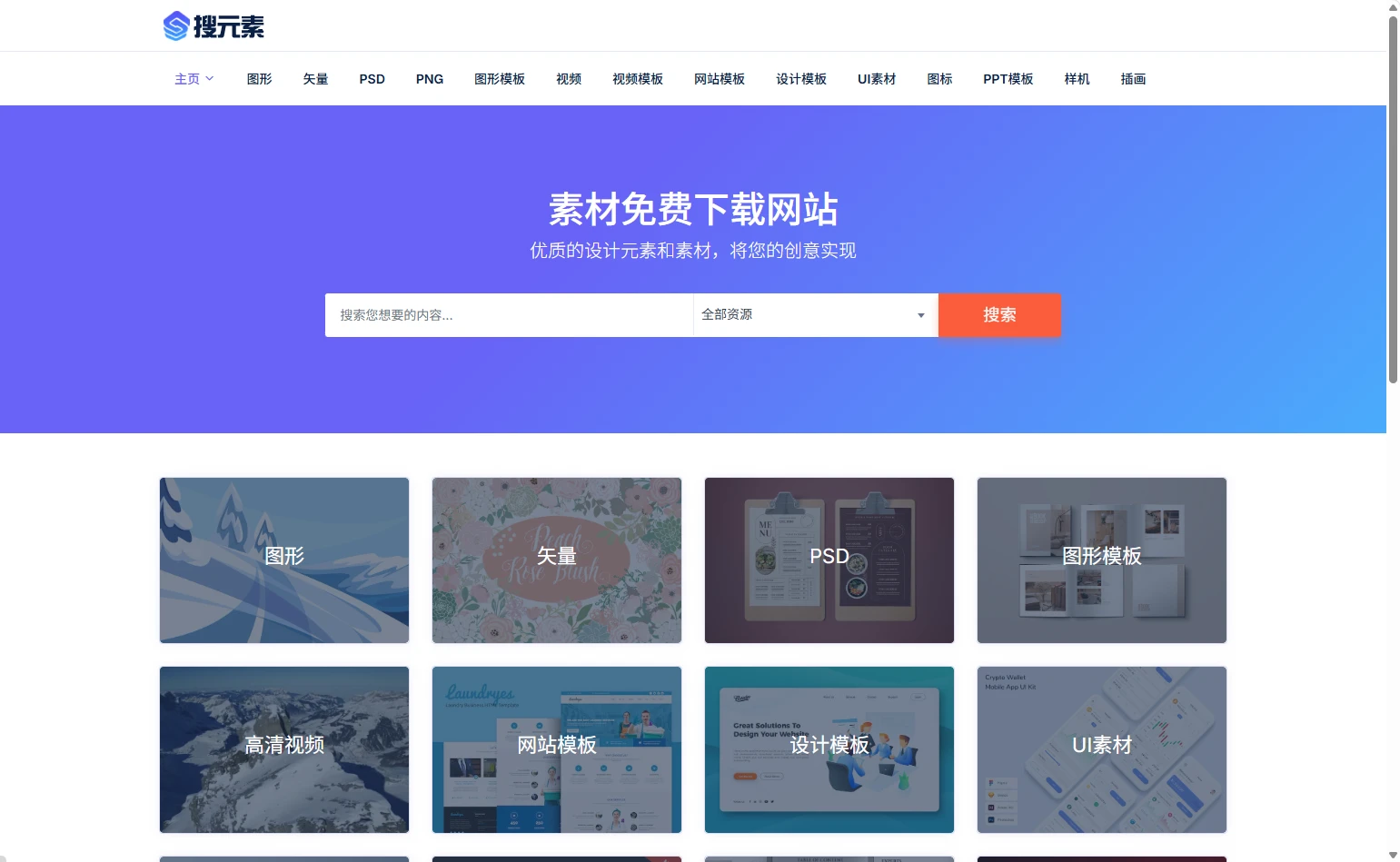Open the 网站模板 category card
Image resolution: width=1400 pixels, height=862 pixels.
coord(557,749)
